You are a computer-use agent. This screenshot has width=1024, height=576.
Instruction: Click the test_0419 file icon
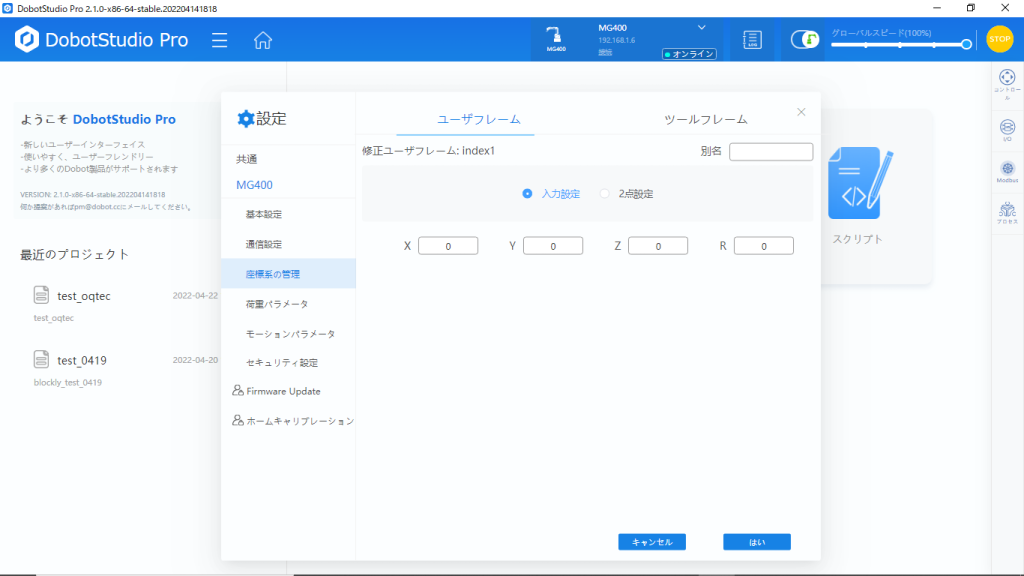point(41,360)
